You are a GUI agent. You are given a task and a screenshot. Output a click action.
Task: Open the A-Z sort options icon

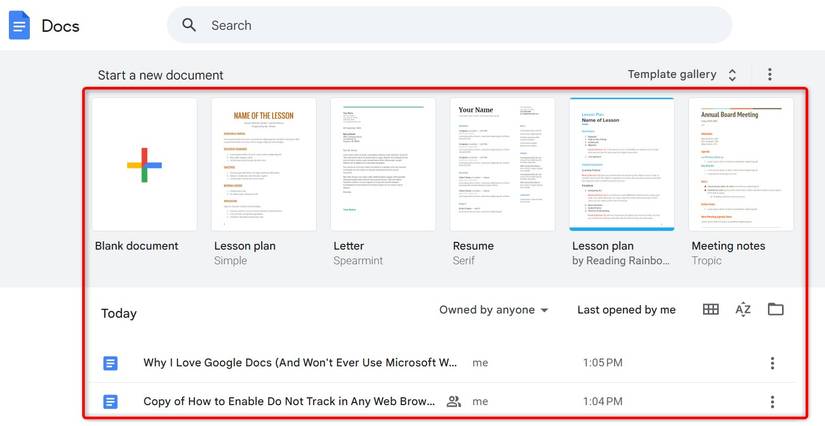coord(743,310)
